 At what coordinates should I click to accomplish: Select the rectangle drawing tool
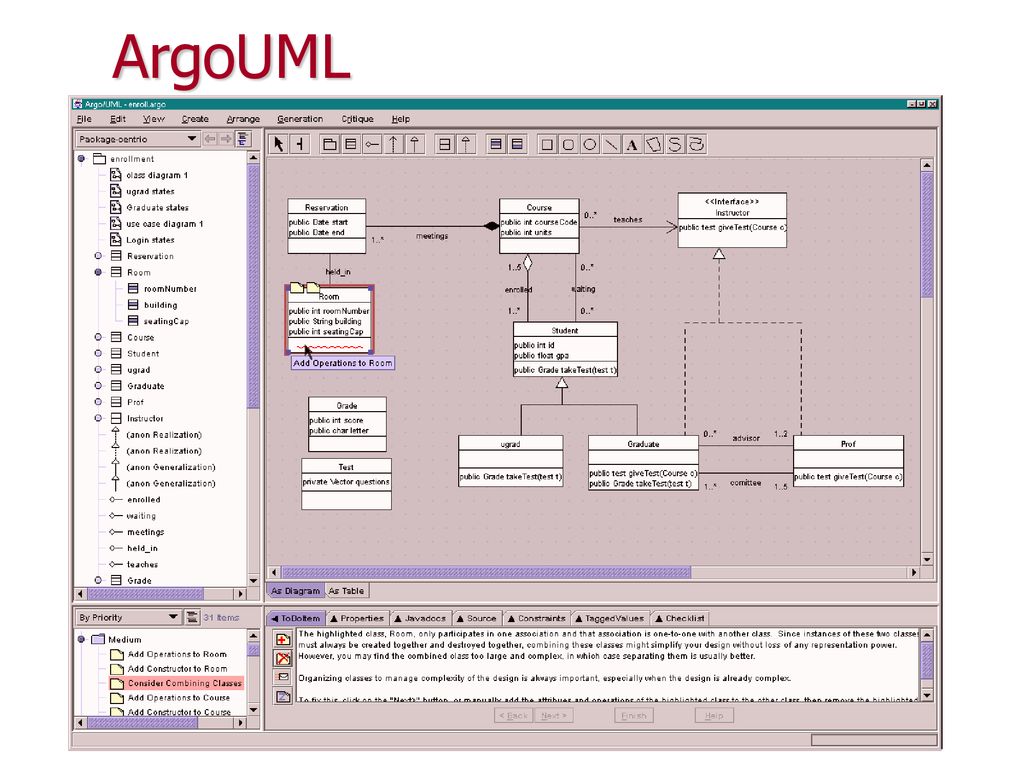pos(547,144)
